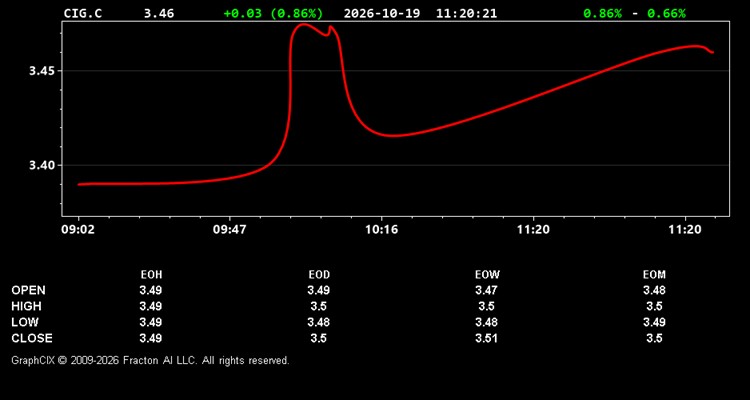Open the GraphCIX copyright notice

coord(150,360)
